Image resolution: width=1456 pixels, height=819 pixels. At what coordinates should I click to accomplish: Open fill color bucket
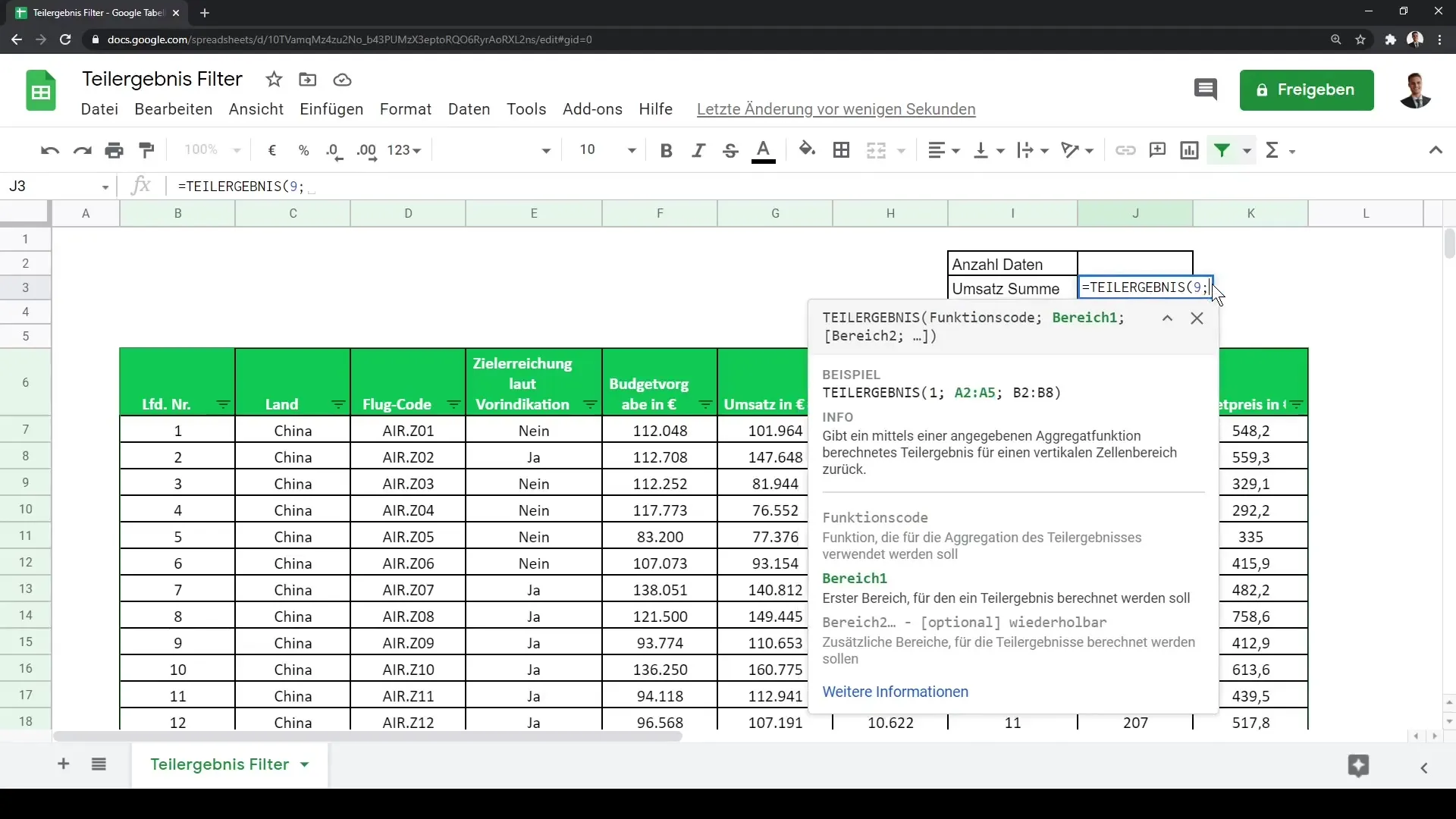808,150
